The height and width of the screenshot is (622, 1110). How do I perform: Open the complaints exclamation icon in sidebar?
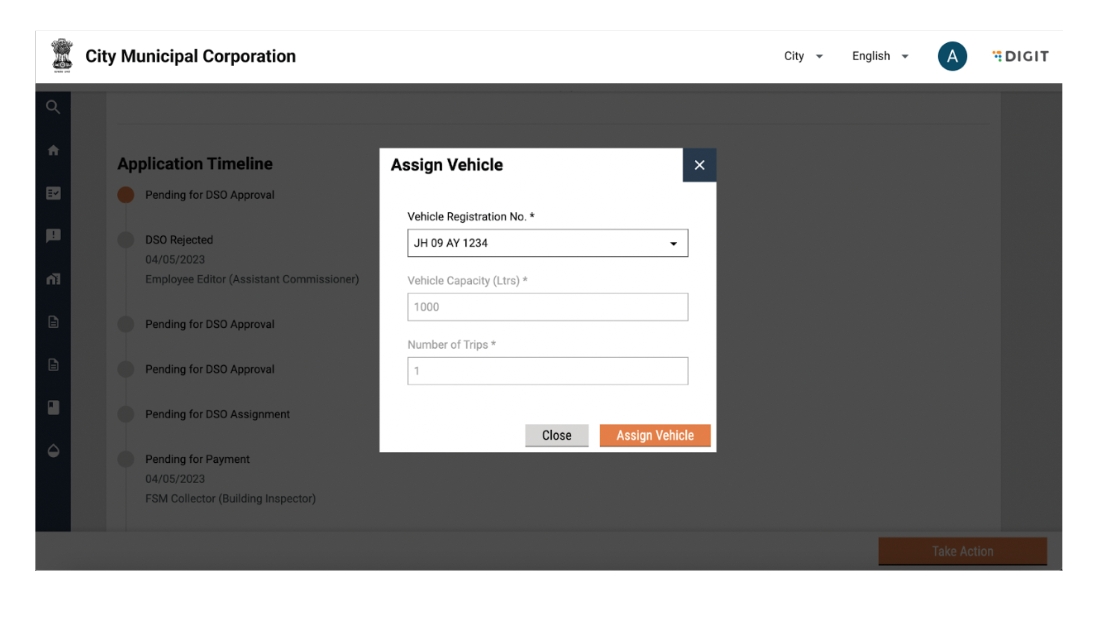[x=53, y=237]
